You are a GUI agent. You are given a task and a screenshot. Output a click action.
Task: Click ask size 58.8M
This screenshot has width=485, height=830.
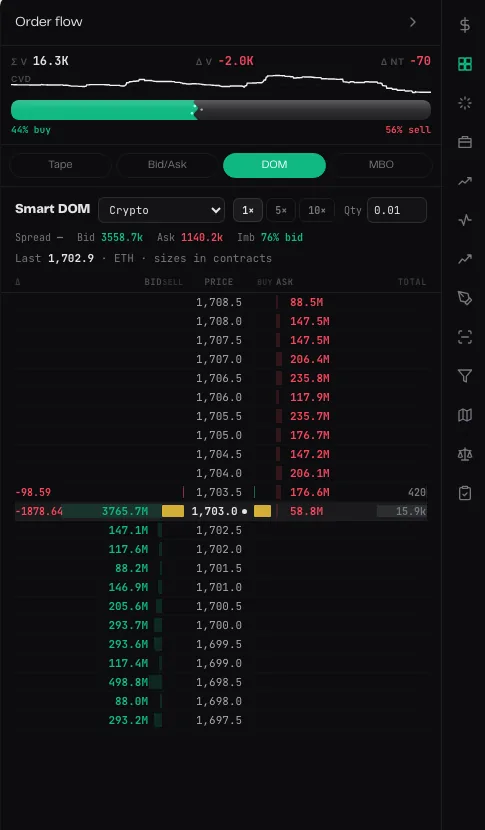(307, 511)
